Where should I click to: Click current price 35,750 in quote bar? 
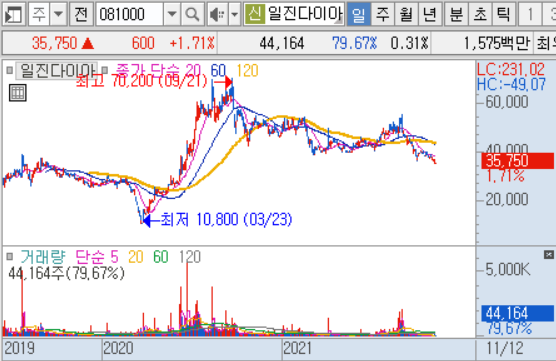pos(55,43)
